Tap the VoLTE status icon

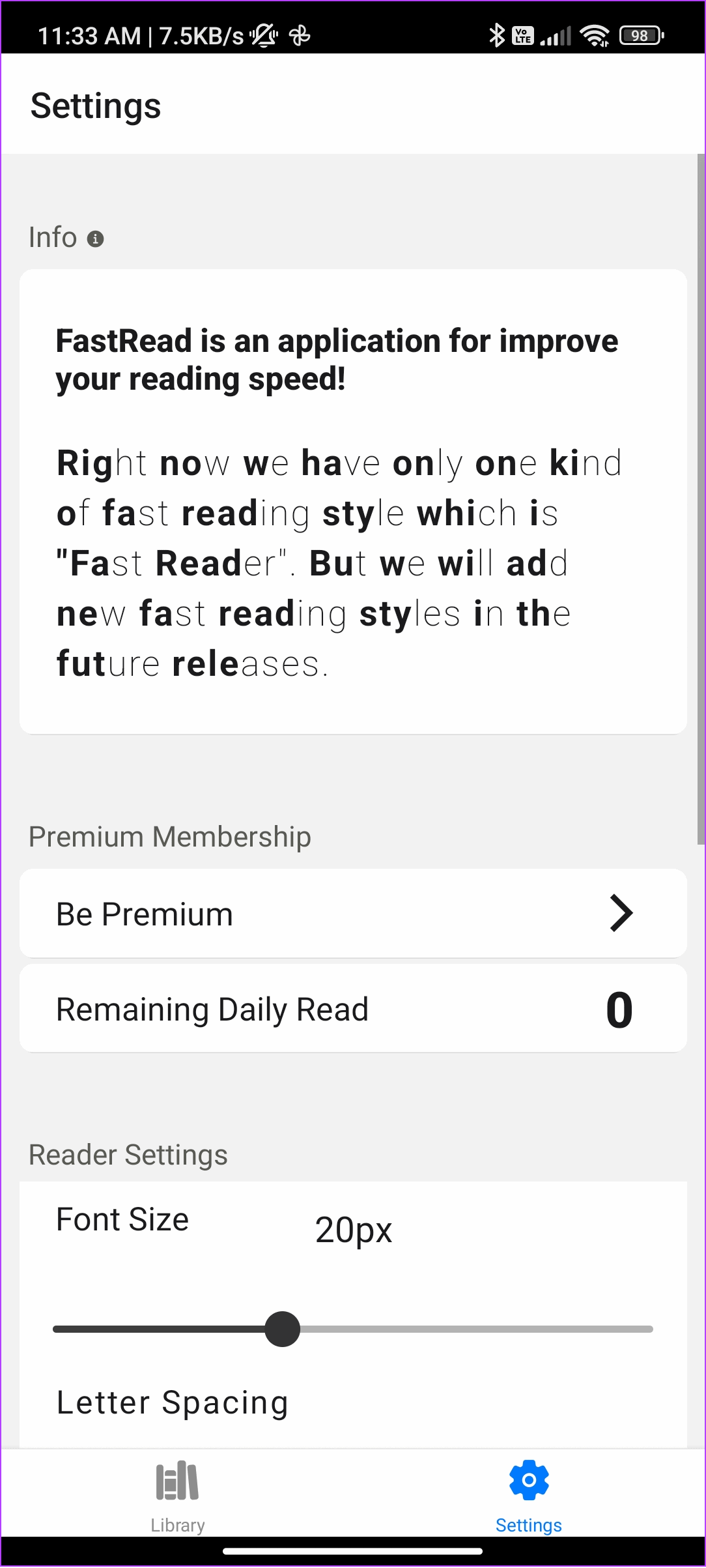(523, 35)
